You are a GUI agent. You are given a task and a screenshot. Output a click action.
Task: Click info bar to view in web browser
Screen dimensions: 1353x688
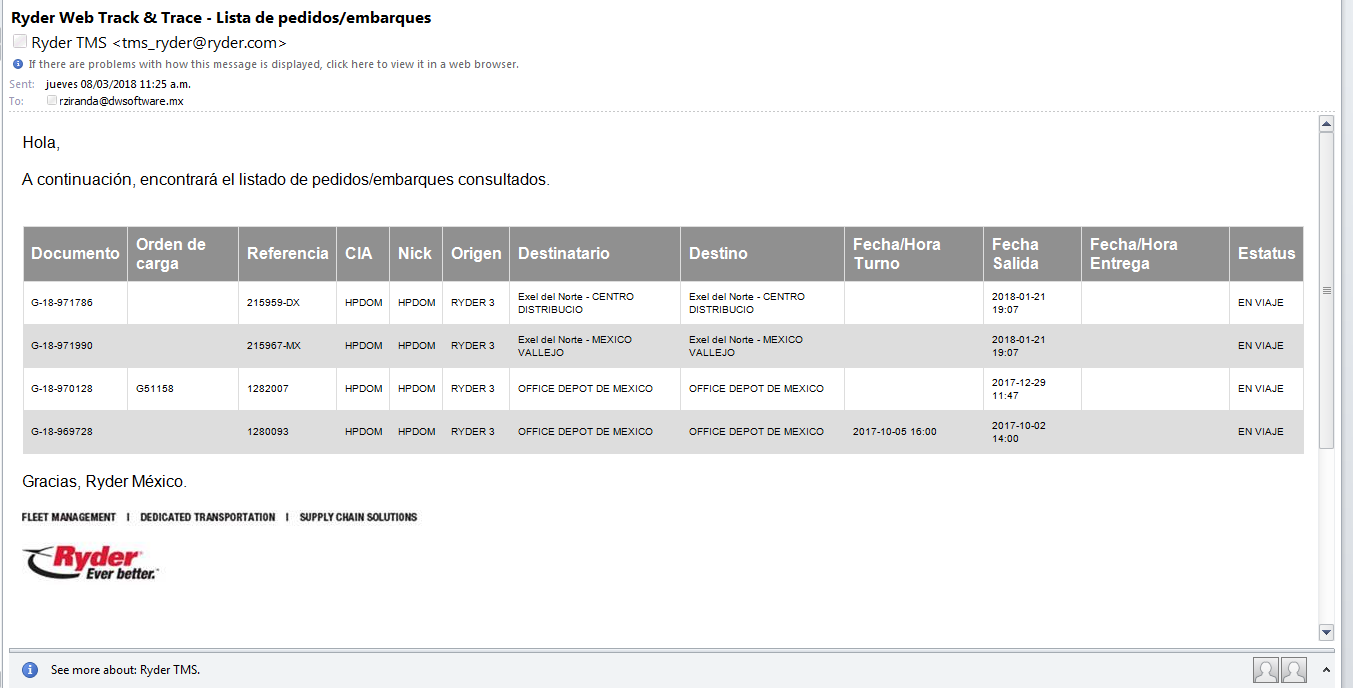pos(273,64)
